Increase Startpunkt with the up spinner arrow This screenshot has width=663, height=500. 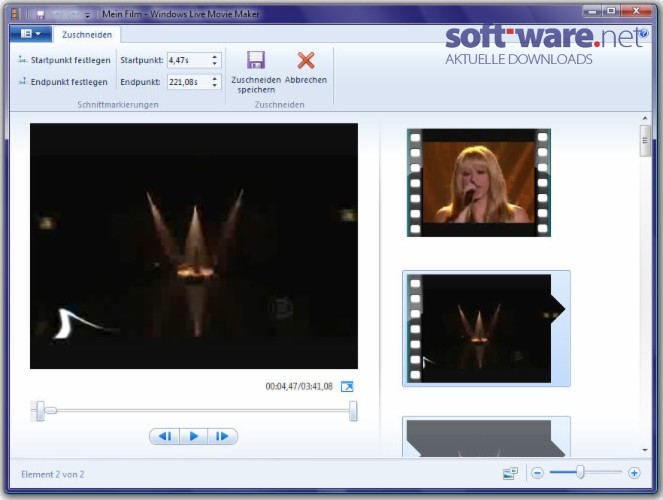tap(215, 57)
